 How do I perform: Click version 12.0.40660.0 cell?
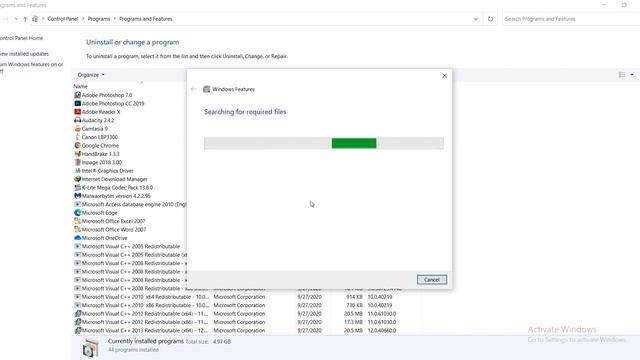(382, 330)
